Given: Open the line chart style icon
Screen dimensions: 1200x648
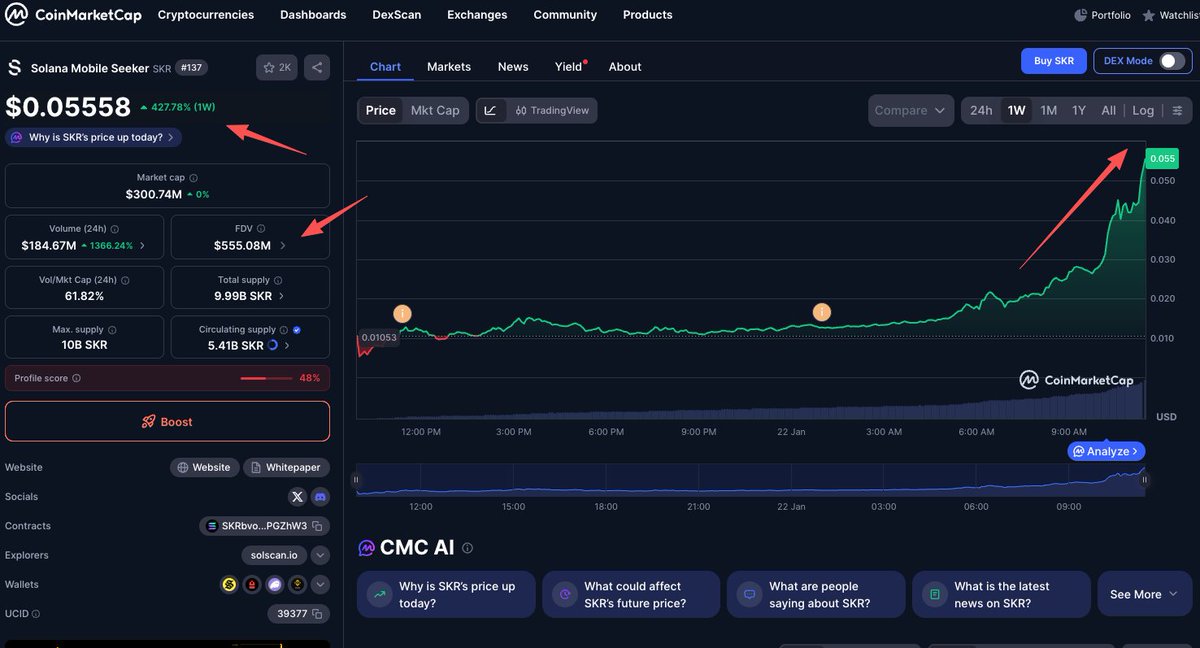Looking at the screenshot, I should pyautogui.click(x=490, y=110).
